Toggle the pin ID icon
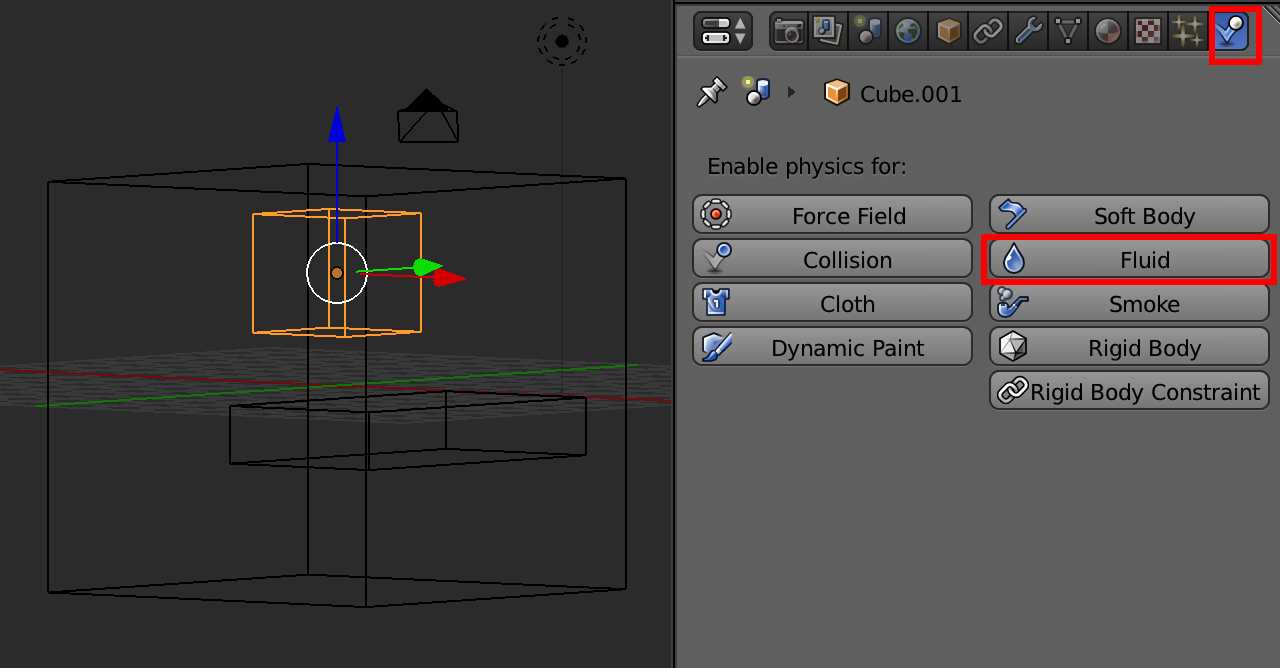The image size is (1280, 668). (711, 93)
